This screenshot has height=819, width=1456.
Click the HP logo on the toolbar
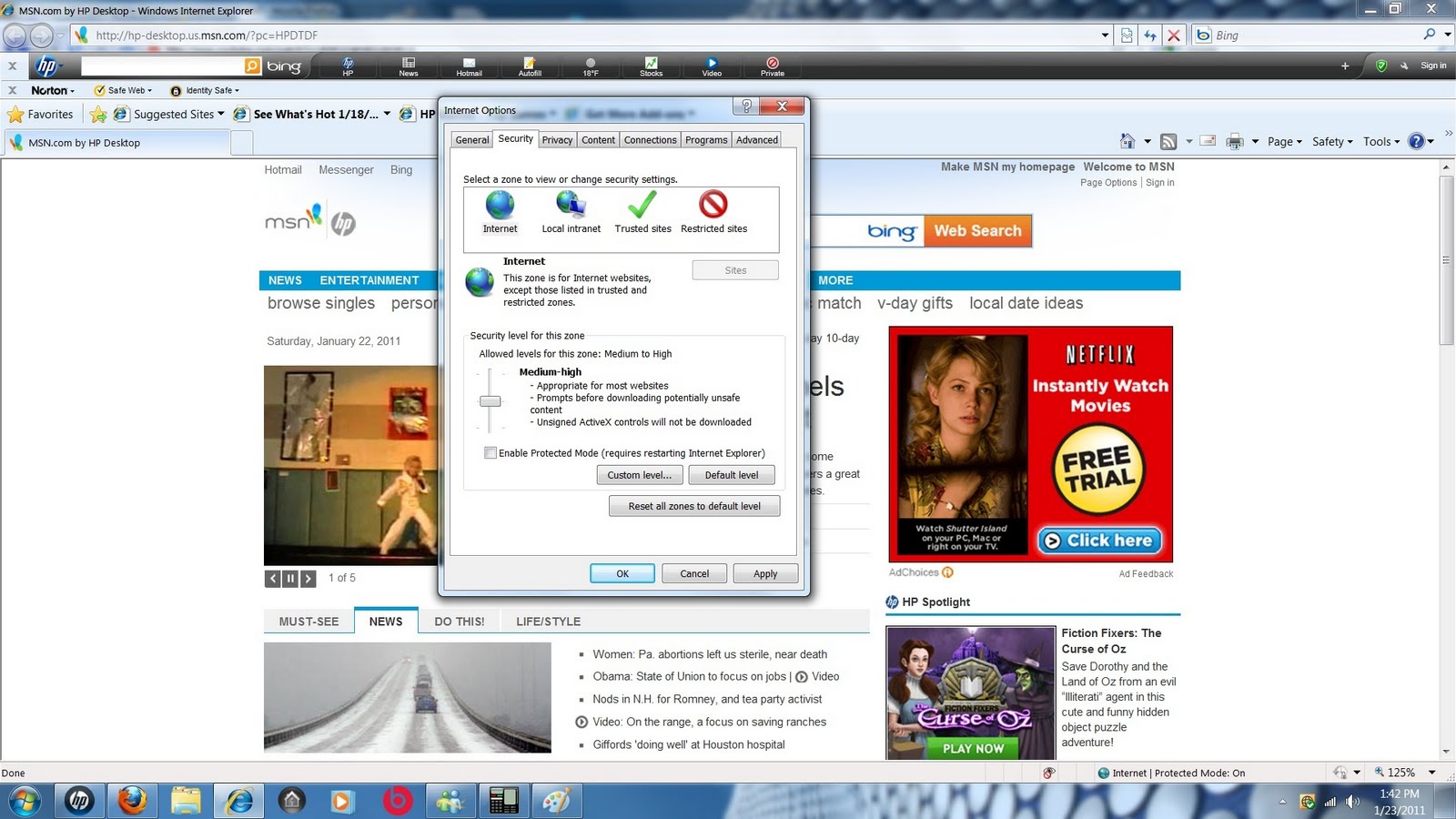coord(46,66)
